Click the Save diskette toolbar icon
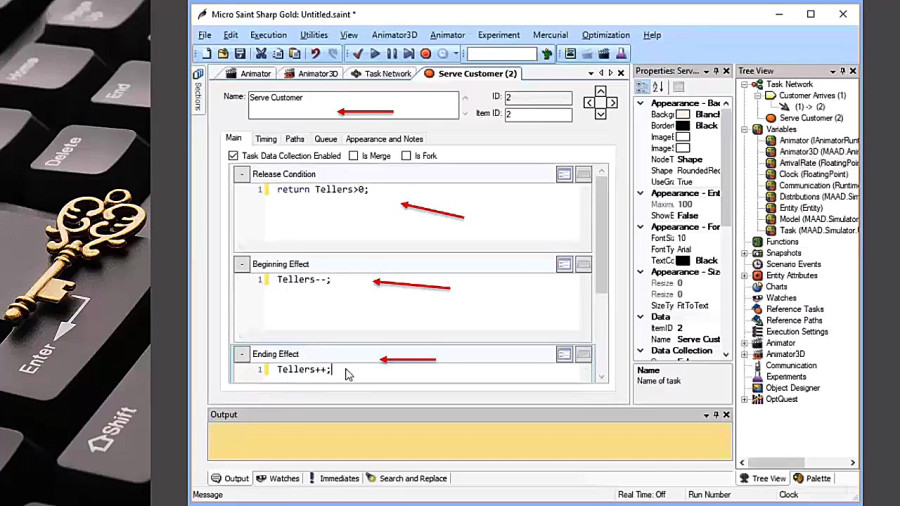 [240, 54]
